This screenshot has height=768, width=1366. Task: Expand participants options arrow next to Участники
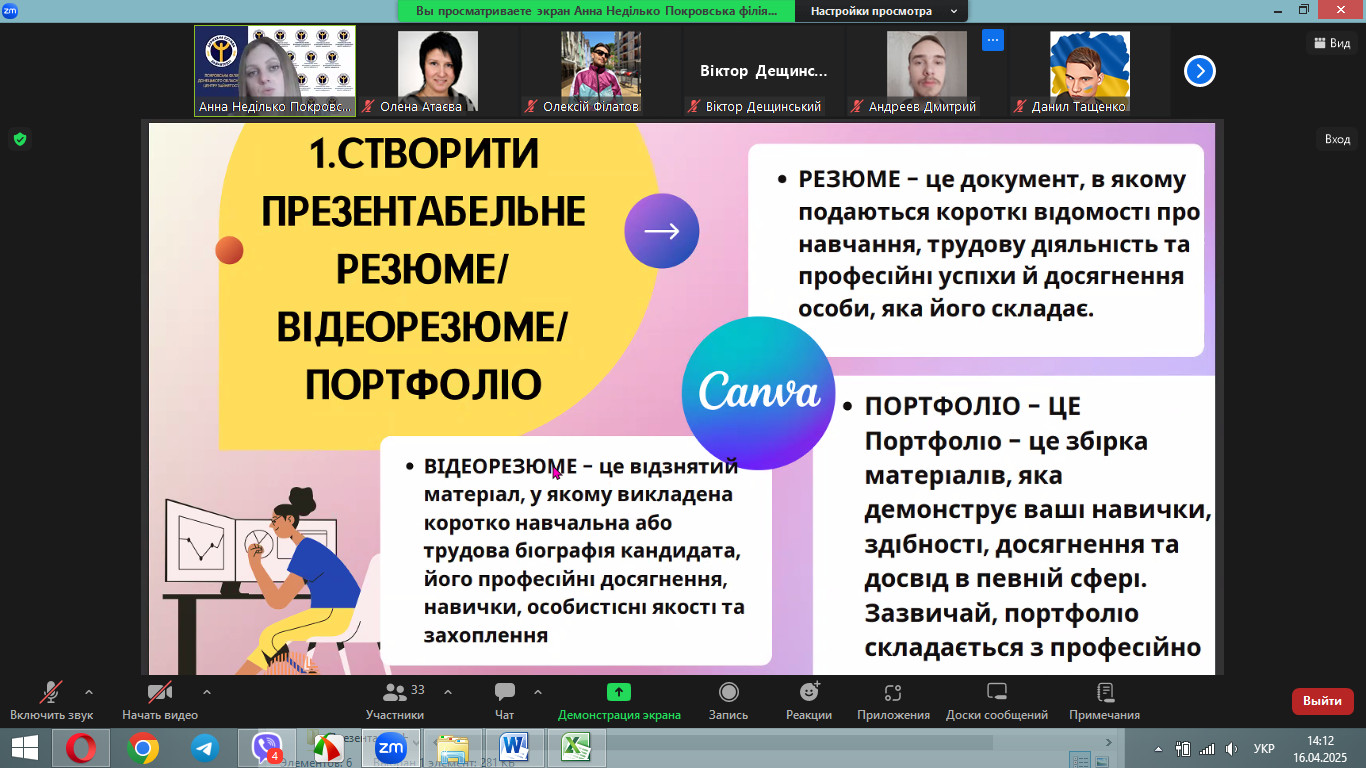[x=448, y=692]
